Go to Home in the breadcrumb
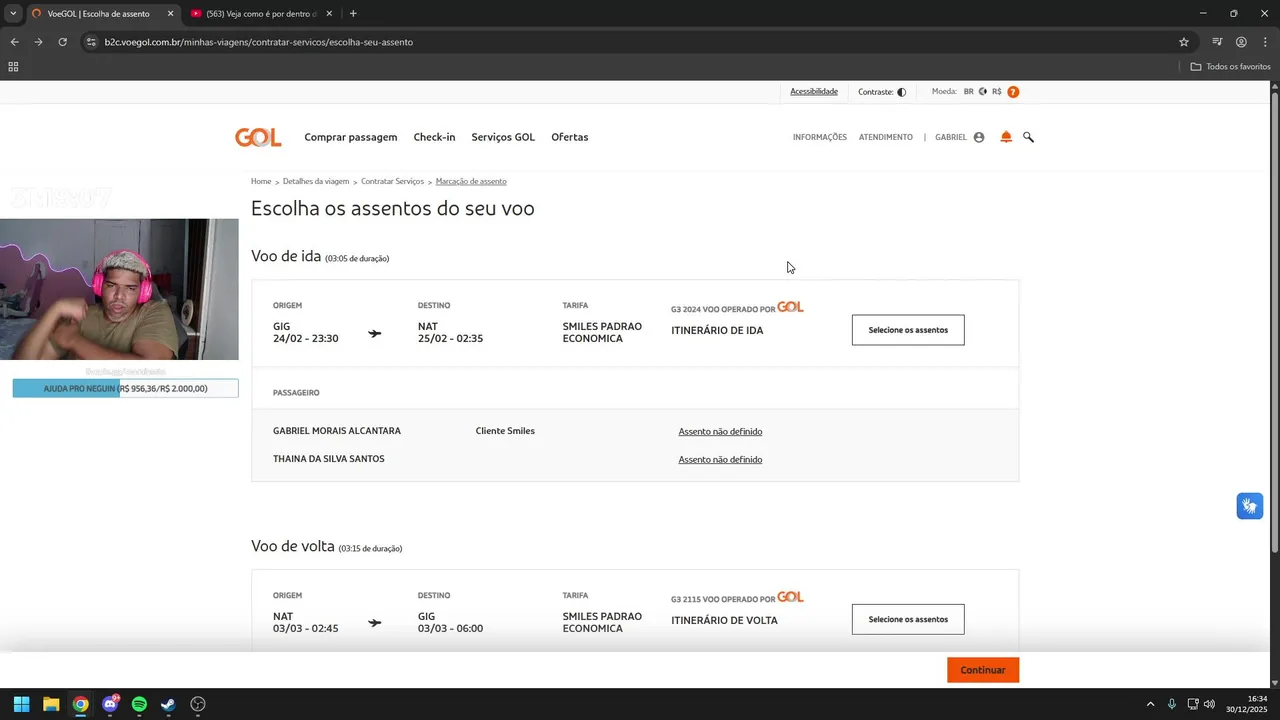This screenshot has height=720, width=1280. click(x=261, y=182)
